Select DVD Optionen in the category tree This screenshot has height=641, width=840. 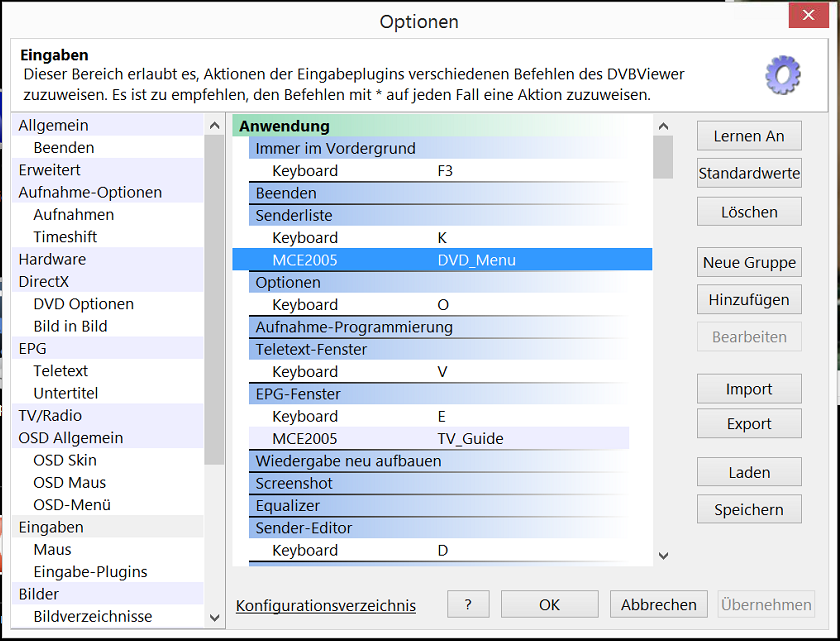tap(83, 304)
